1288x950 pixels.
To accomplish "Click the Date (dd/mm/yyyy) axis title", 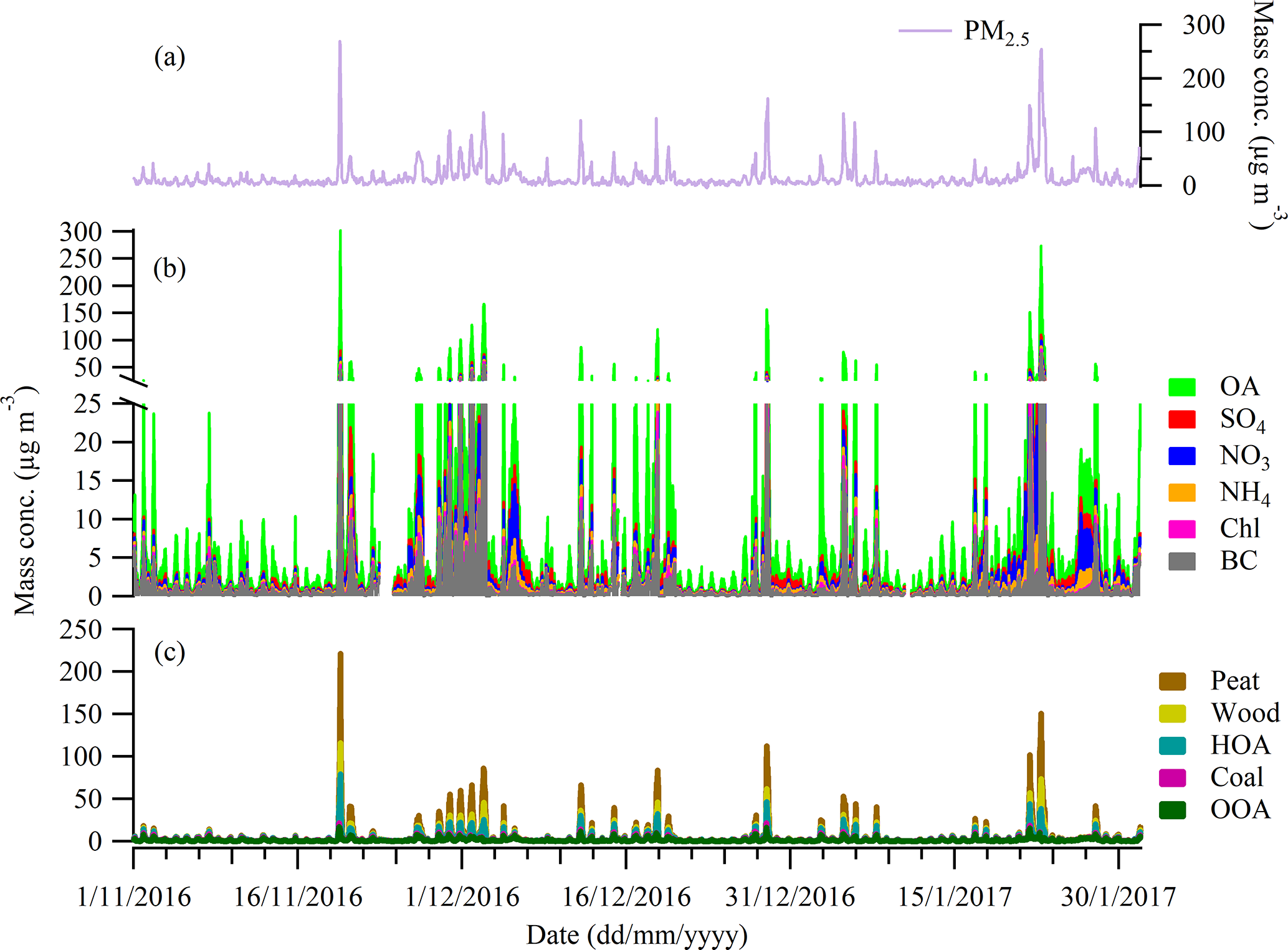I will point(636,935).
